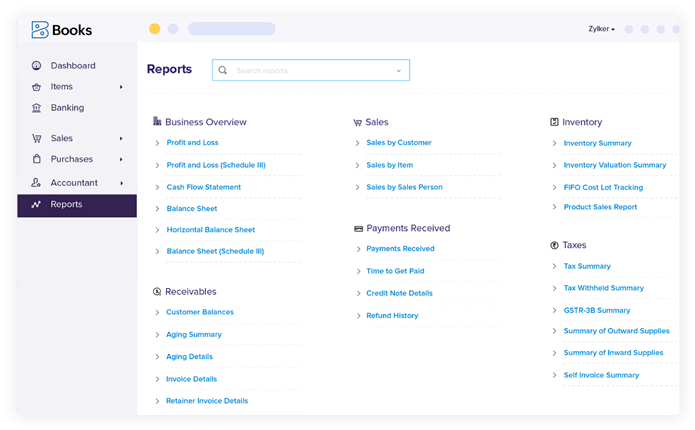Open Purchases in the sidebar
The image size is (695, 430).
pyautogui.click(x=72, y=159)
